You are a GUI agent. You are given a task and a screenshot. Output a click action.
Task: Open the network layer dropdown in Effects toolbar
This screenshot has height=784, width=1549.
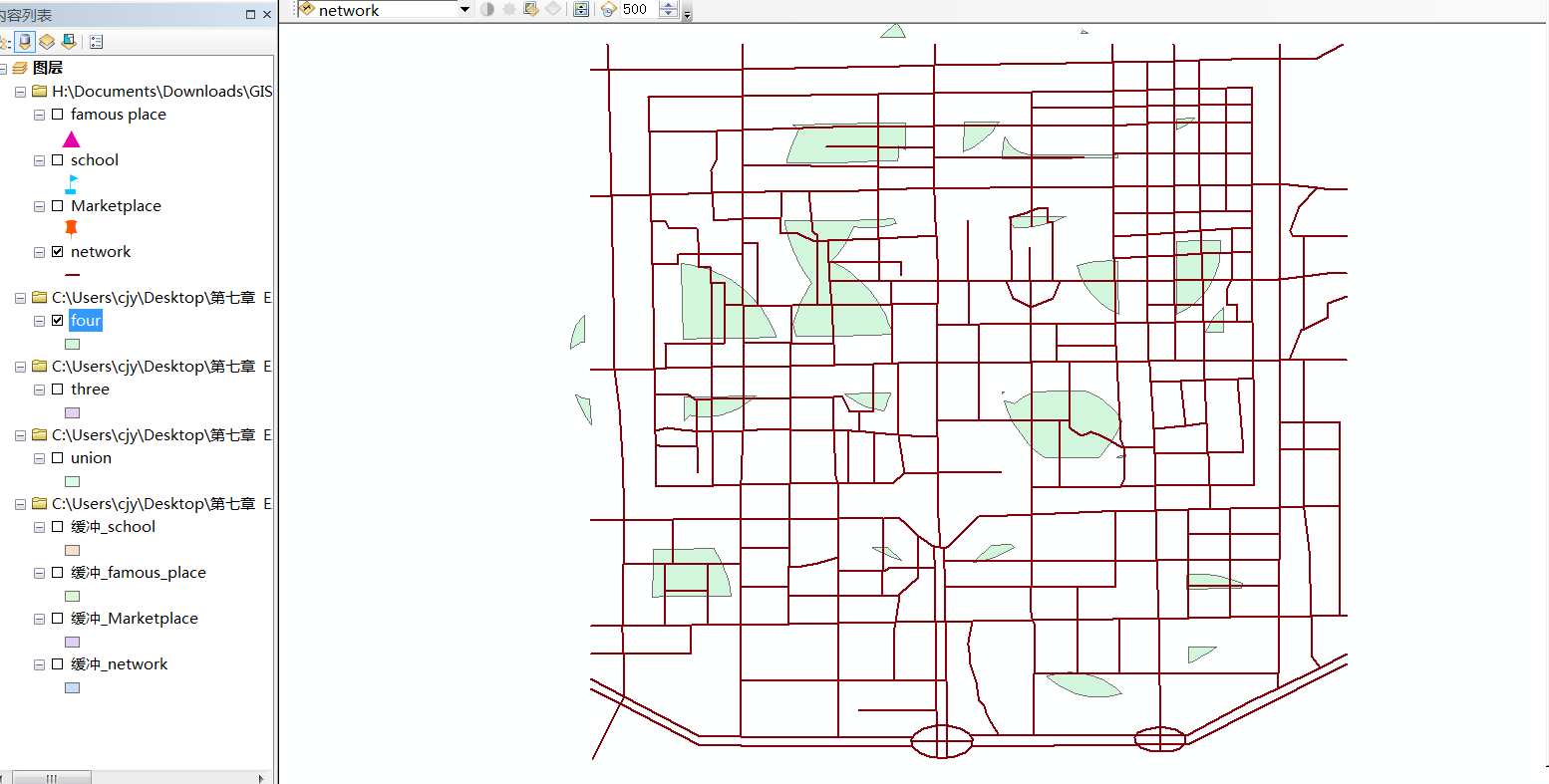[465, 10]
